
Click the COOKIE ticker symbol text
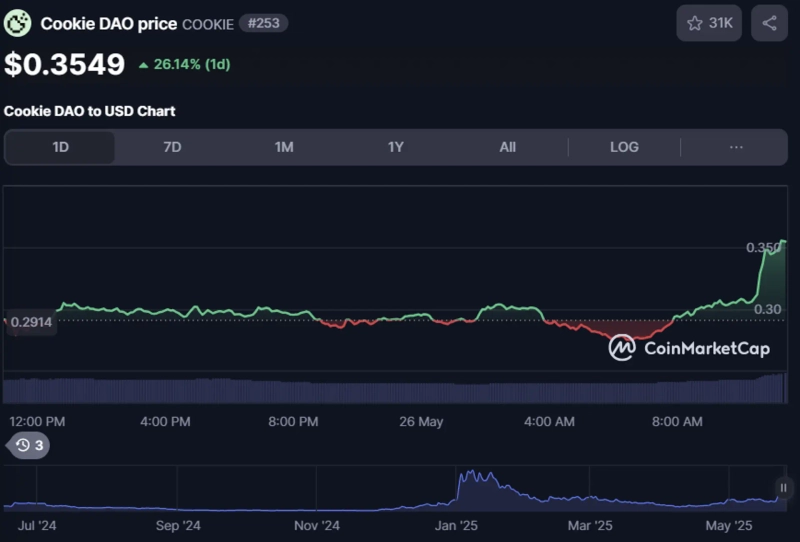[207, 23]
